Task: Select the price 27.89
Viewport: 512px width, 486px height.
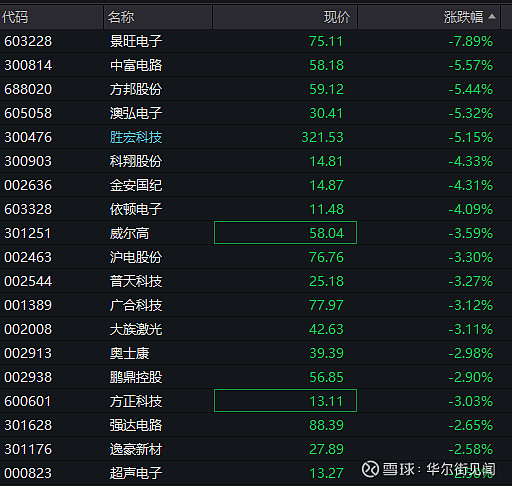Action: tap(326, 449)
